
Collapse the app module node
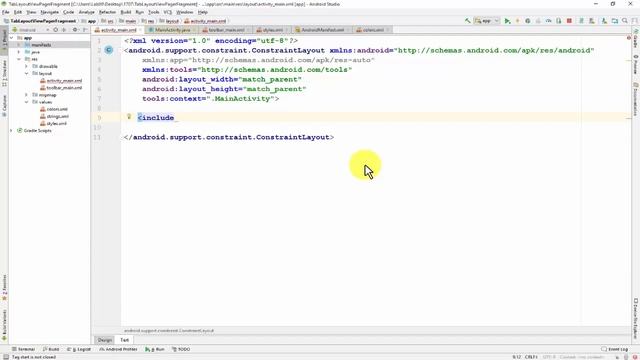pyautogui.click(x=11, y=38)
